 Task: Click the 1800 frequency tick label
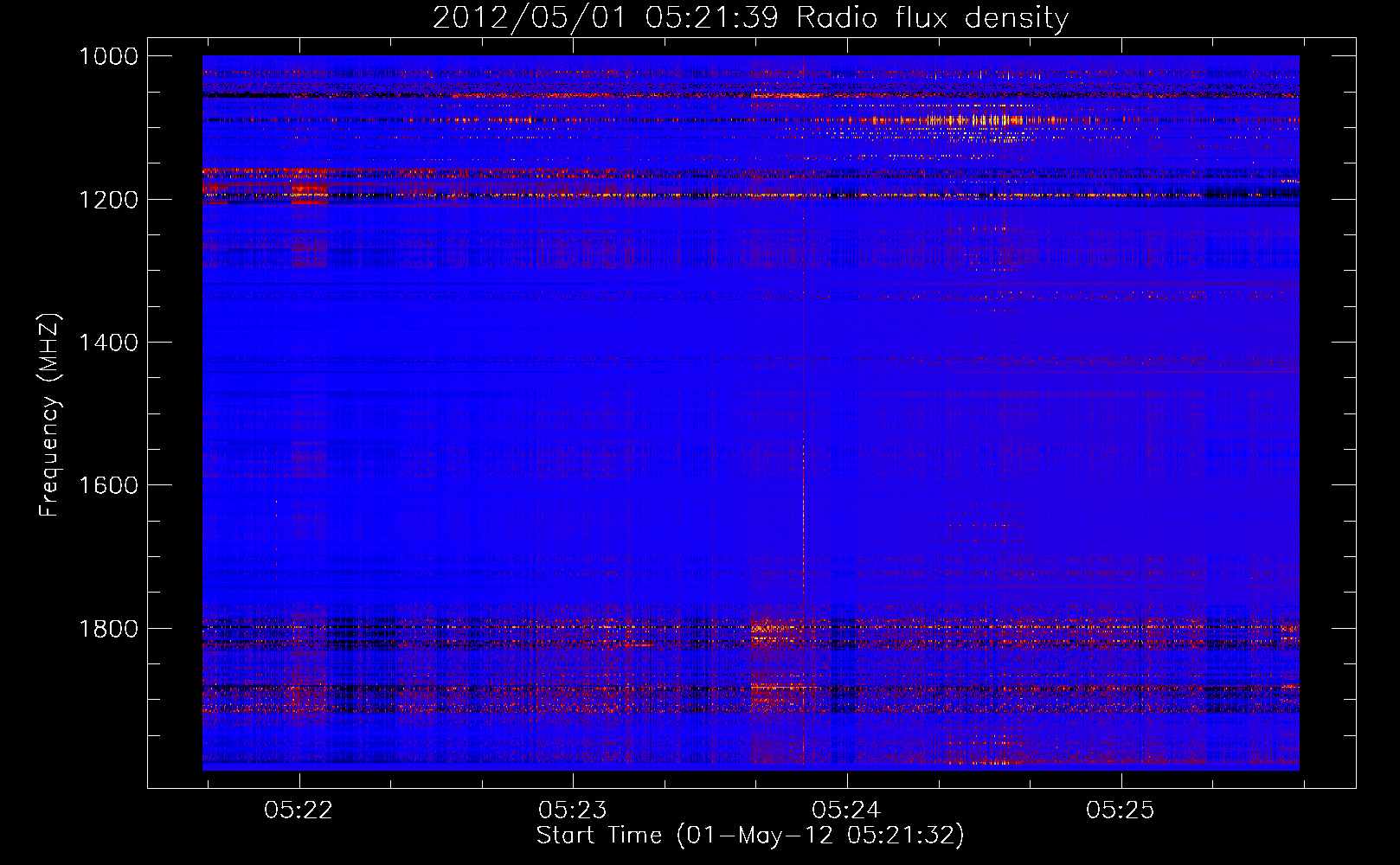point(108,628)
